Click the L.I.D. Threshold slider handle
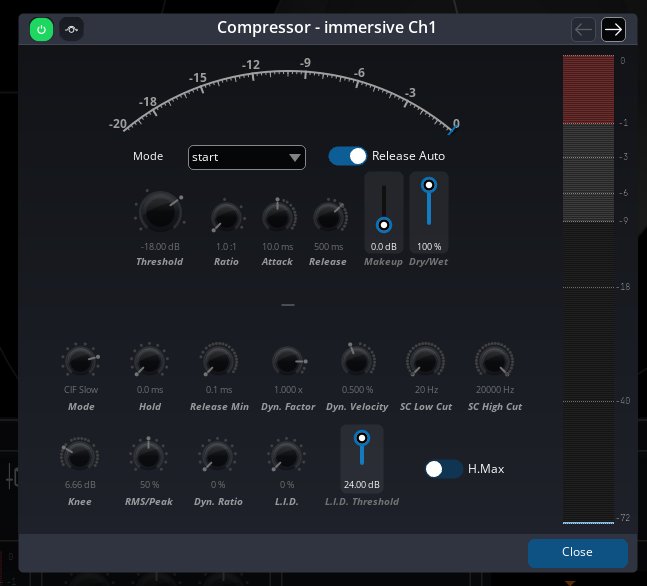 coord(362,438)
